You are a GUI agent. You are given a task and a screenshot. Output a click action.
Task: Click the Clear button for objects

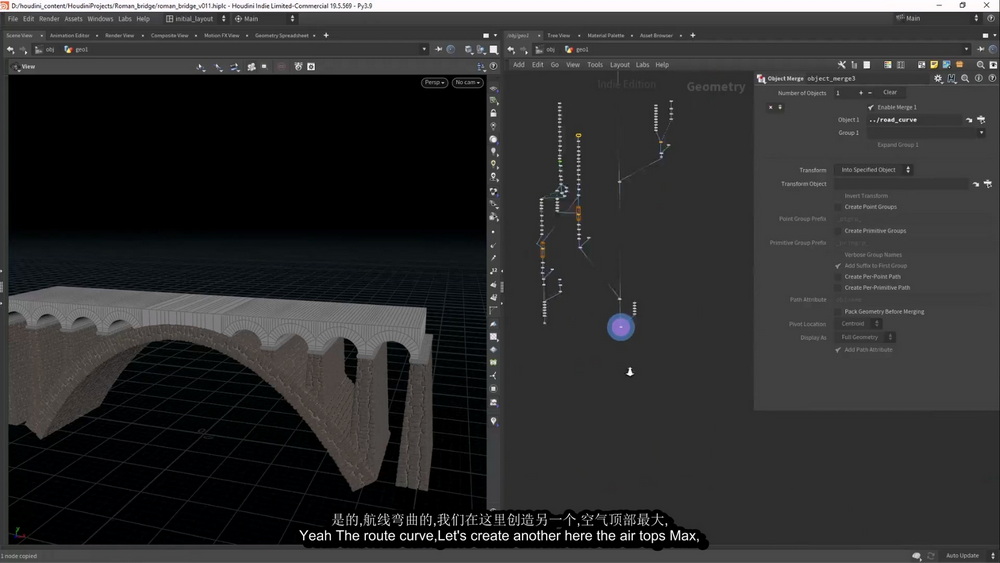[x=890, y=92]
